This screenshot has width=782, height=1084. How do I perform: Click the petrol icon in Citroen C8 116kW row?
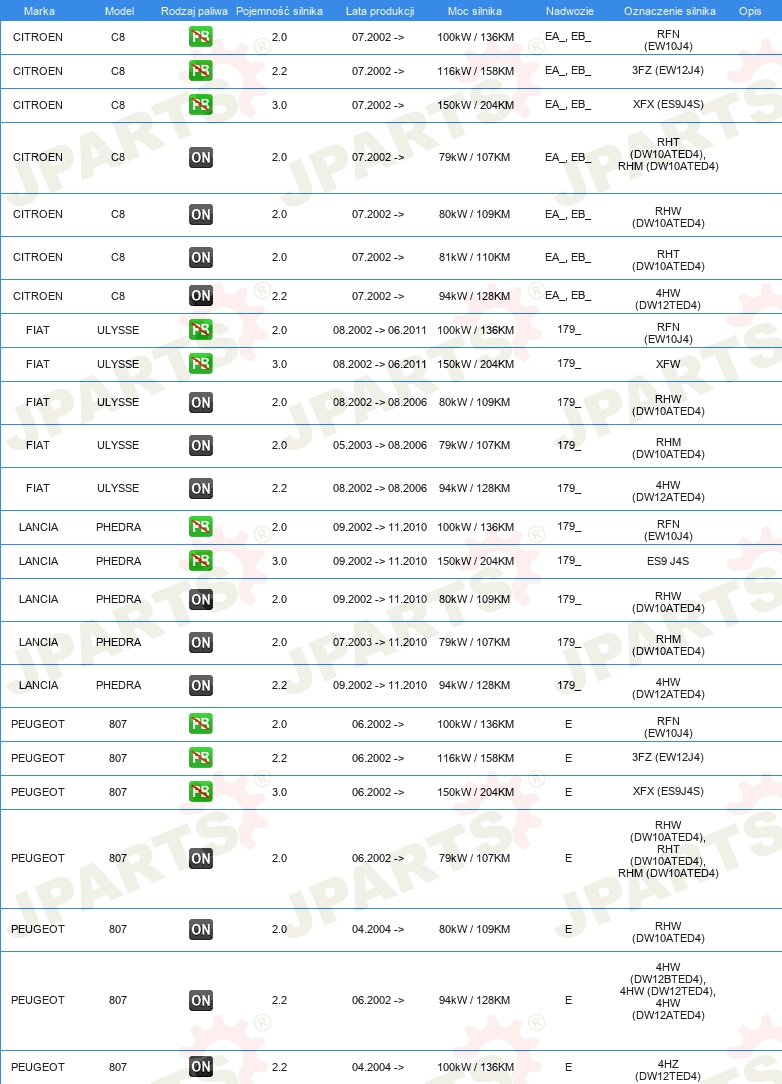tap(201, 71)
